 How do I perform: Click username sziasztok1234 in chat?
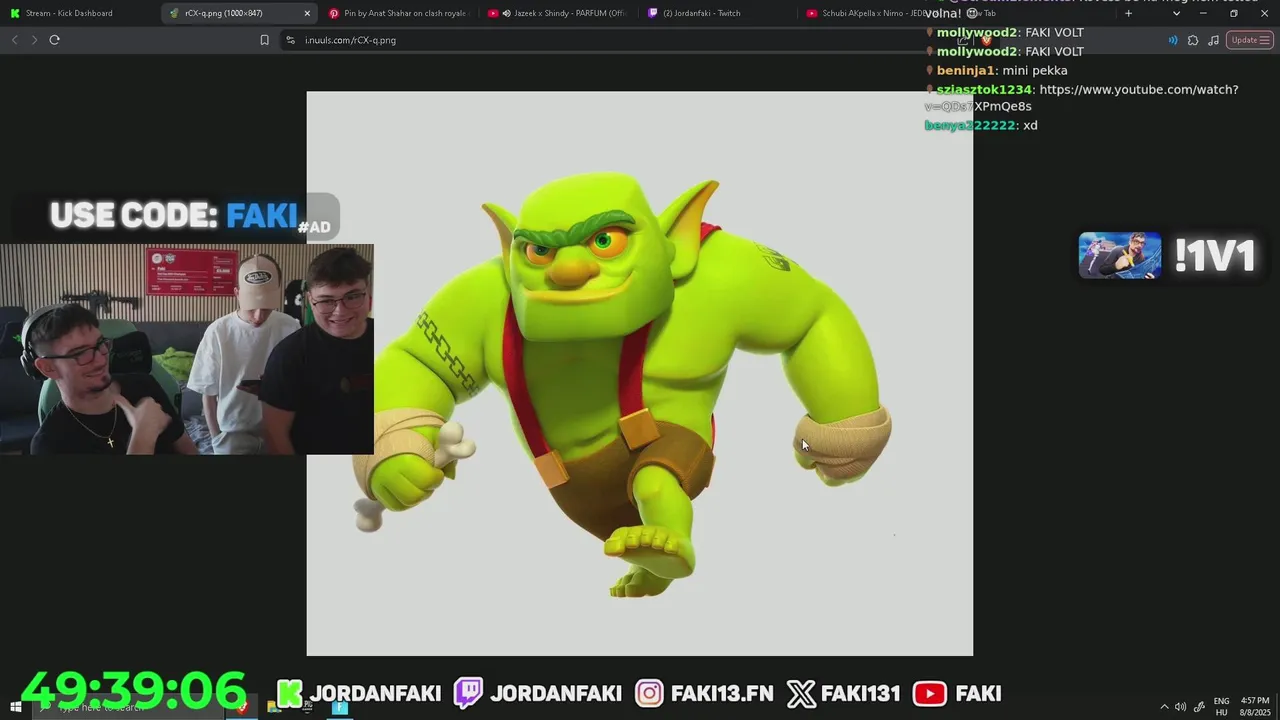point(984,90)
